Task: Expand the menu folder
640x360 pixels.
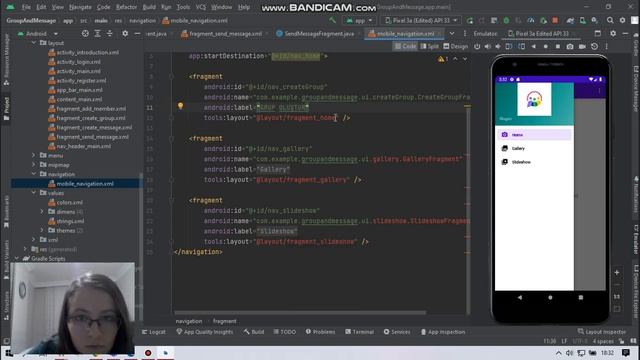Action: pyautogui.click(x=34, y=156)
